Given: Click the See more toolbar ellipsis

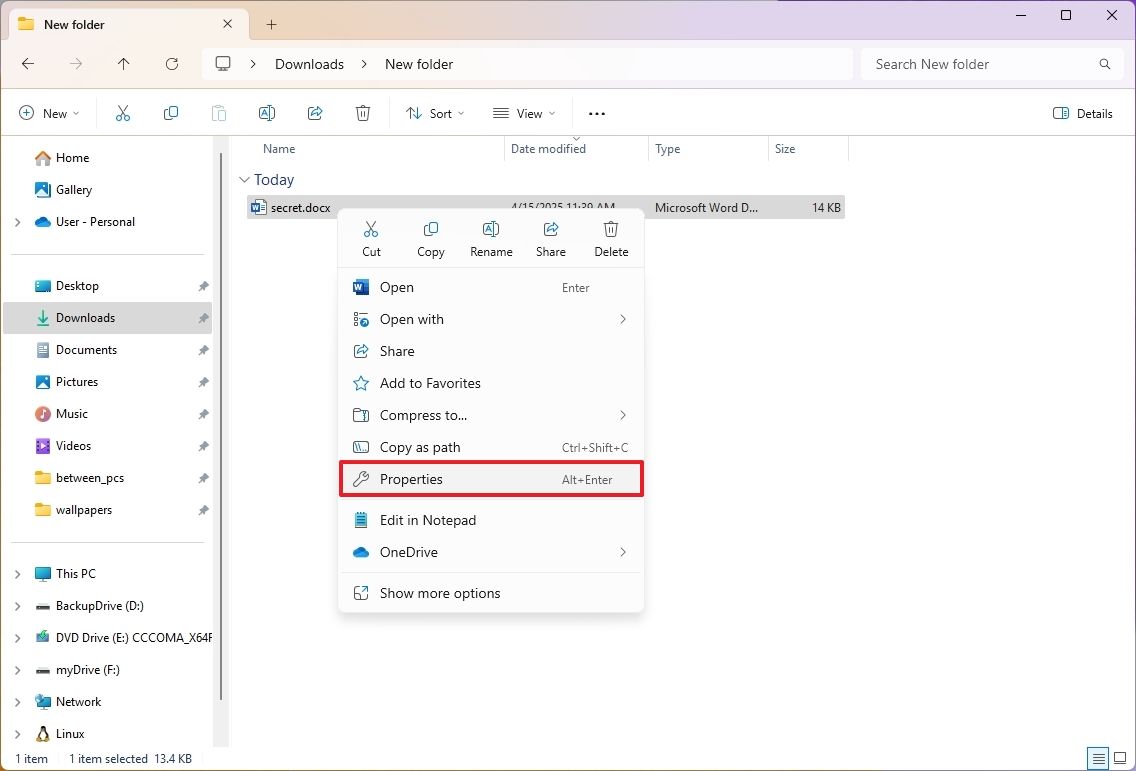Looking at the screenshot, I should tap(596, 113).
